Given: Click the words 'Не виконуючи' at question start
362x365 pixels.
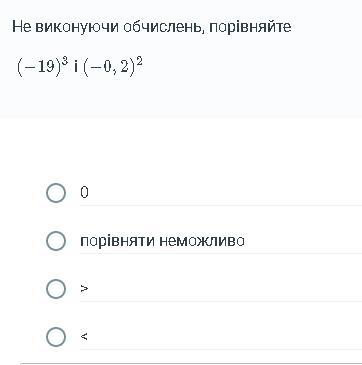Looking at the screenshot, I should (65, 27).
